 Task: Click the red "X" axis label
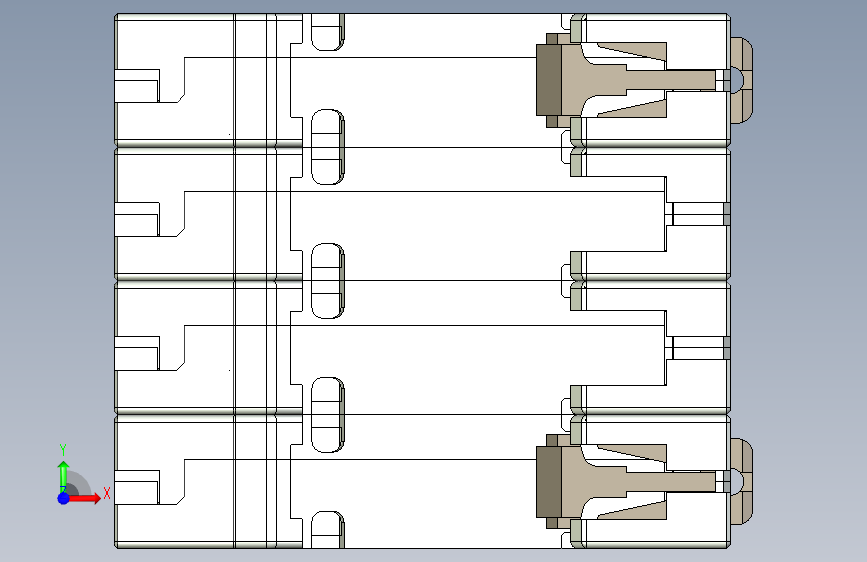click(107, 493)
